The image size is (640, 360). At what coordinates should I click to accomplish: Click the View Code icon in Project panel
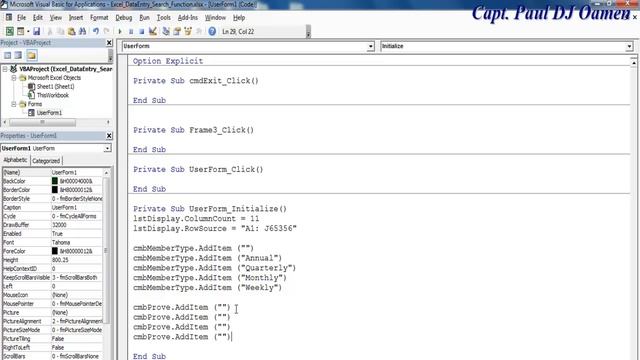(x=7, y=55)
